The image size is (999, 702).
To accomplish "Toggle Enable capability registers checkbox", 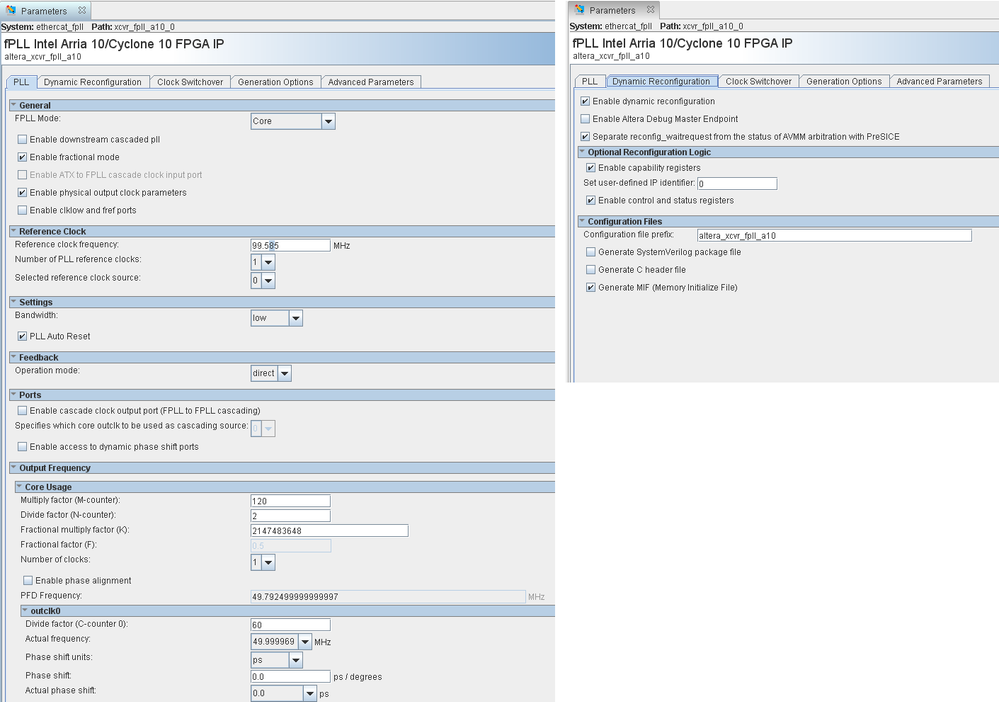I will pyautogui.click(x=591, y=168).
